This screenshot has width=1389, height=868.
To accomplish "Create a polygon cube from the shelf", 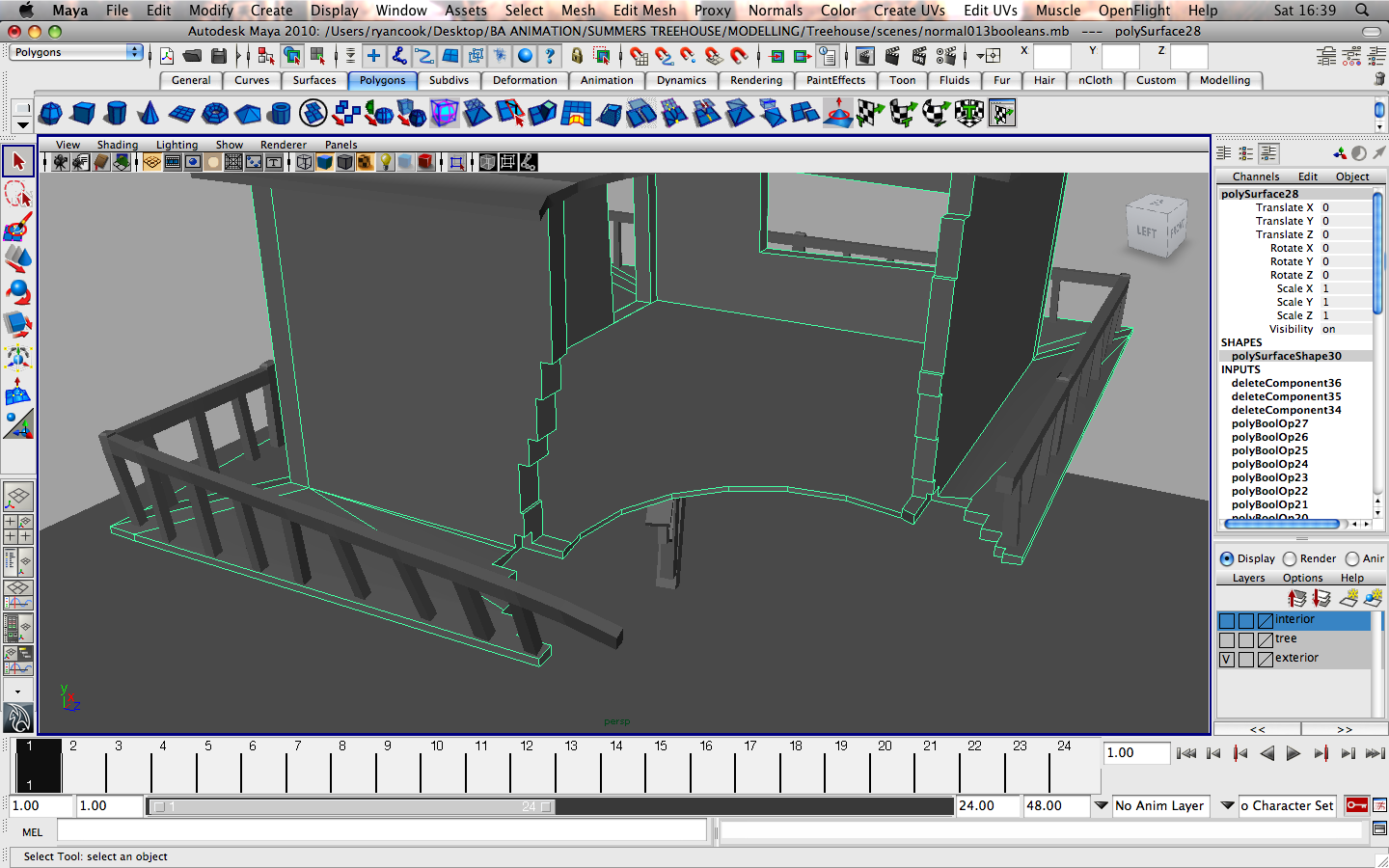I will click(83, 114).
